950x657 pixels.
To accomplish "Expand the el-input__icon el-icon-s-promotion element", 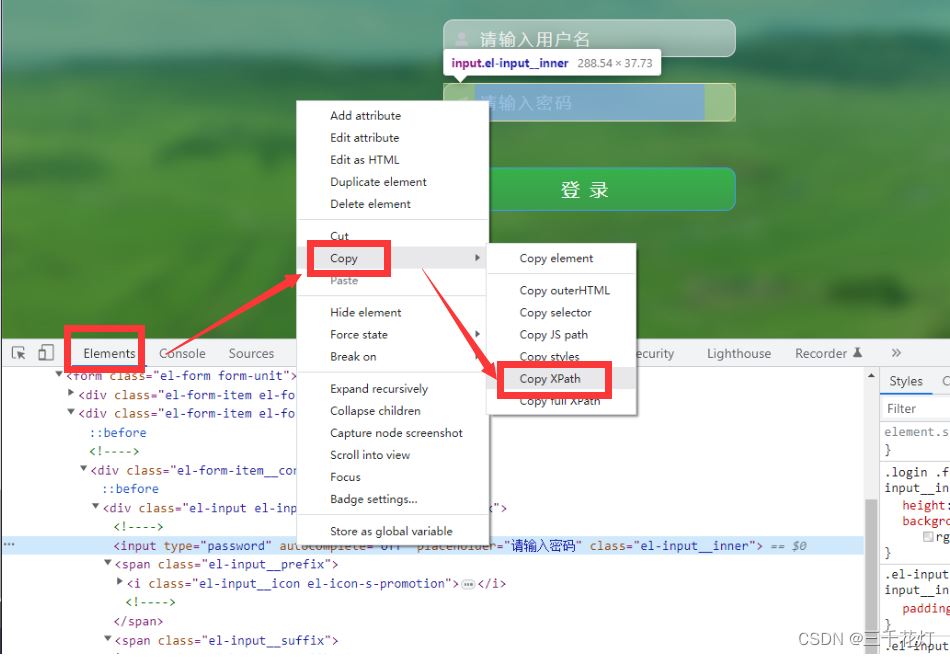I will (x=120, y=583).
